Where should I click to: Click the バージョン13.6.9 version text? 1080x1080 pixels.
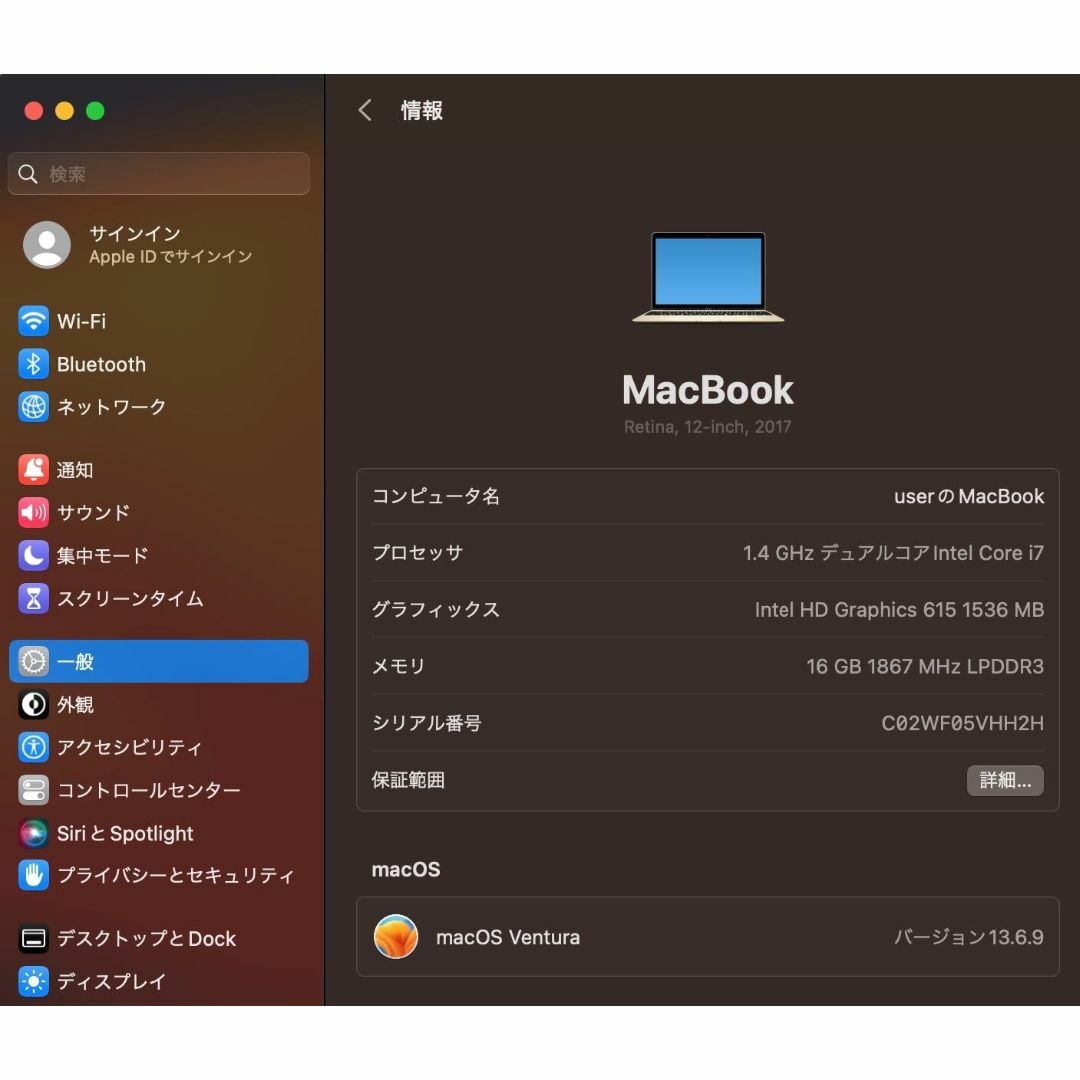(968, 937)
